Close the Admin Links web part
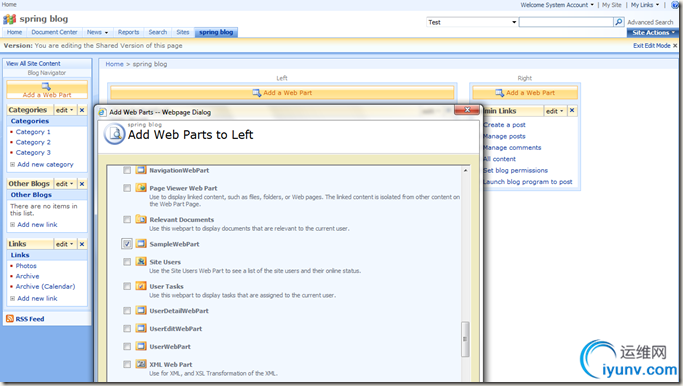This screenshot has width=683, height=386. (572, 111)
